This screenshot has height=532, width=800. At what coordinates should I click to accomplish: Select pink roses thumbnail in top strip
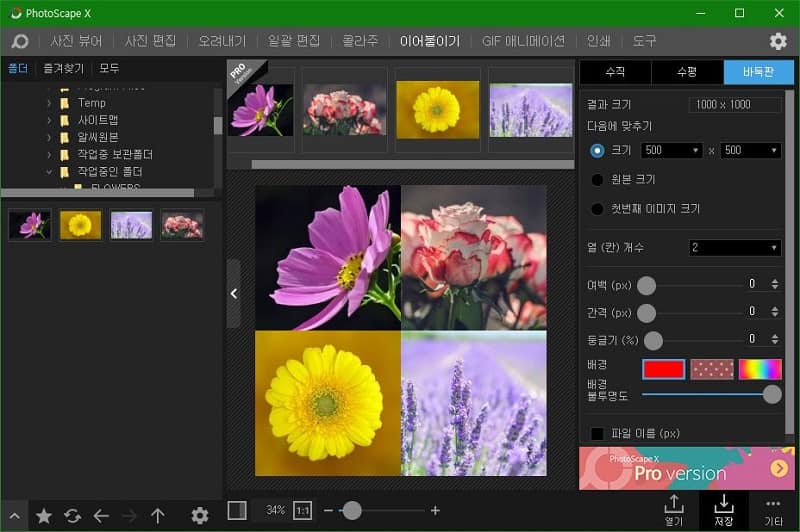(344, 111)
